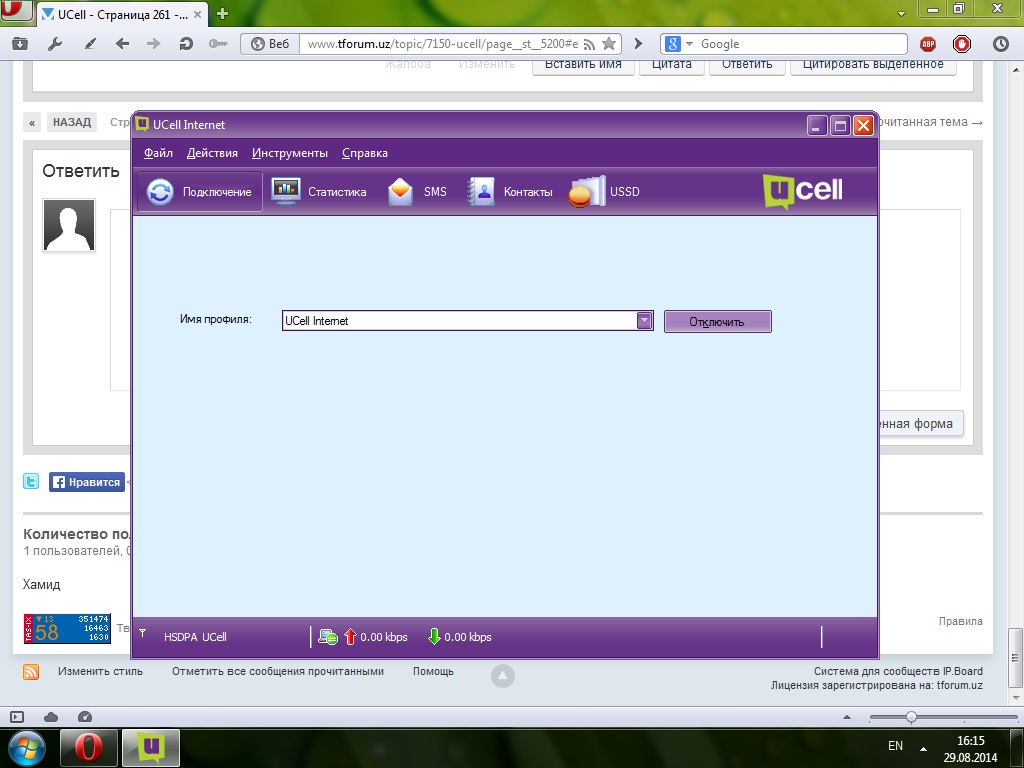Adjust the browser zoom slider
This screenshot has width=1024, height=768.
point(911,717)
